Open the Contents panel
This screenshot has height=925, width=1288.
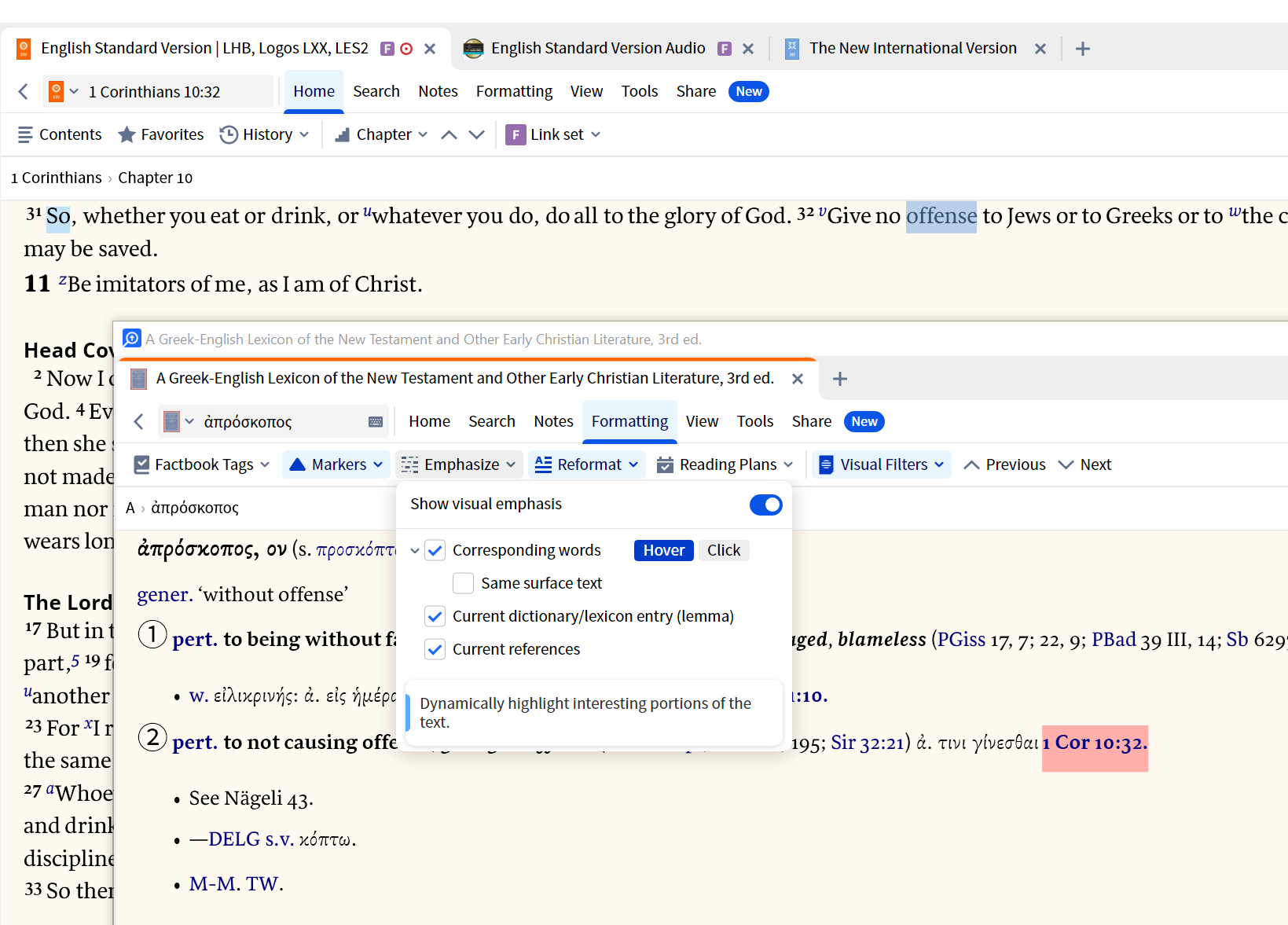point(59,134)
